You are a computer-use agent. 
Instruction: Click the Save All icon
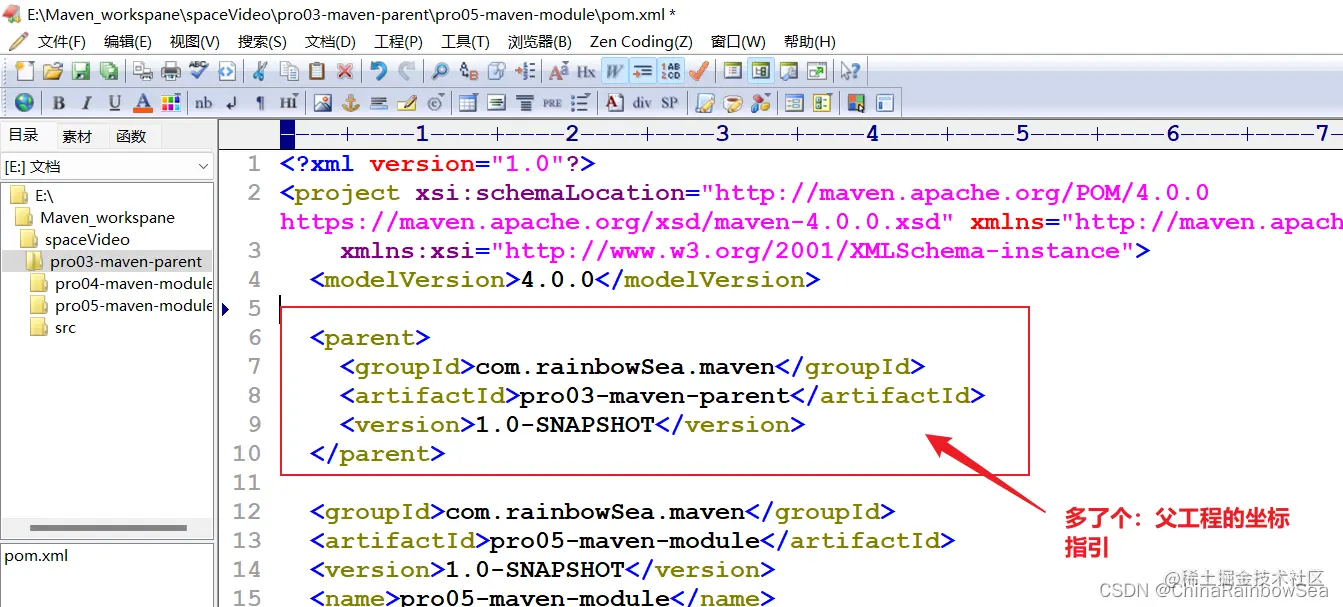[x=108, y=71]
